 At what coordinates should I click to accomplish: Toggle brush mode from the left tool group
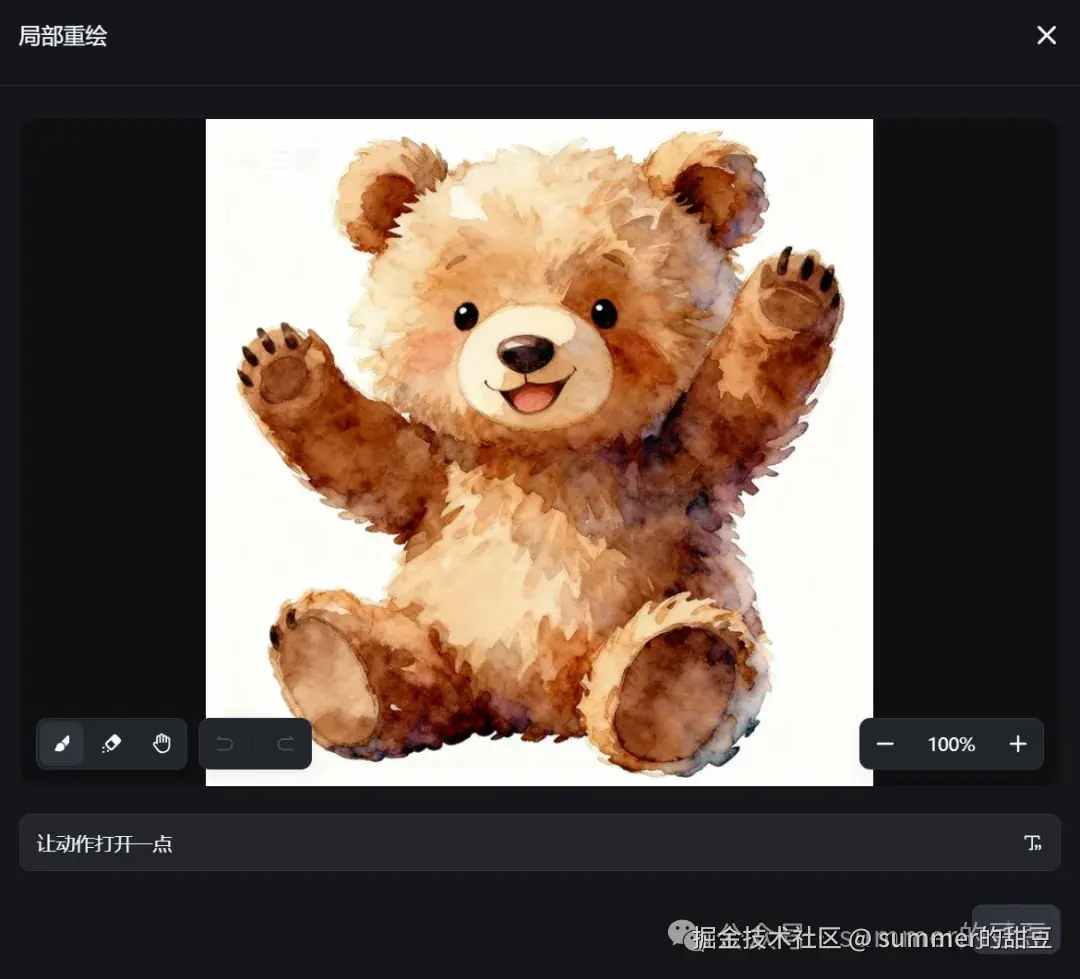click(61, 743)
